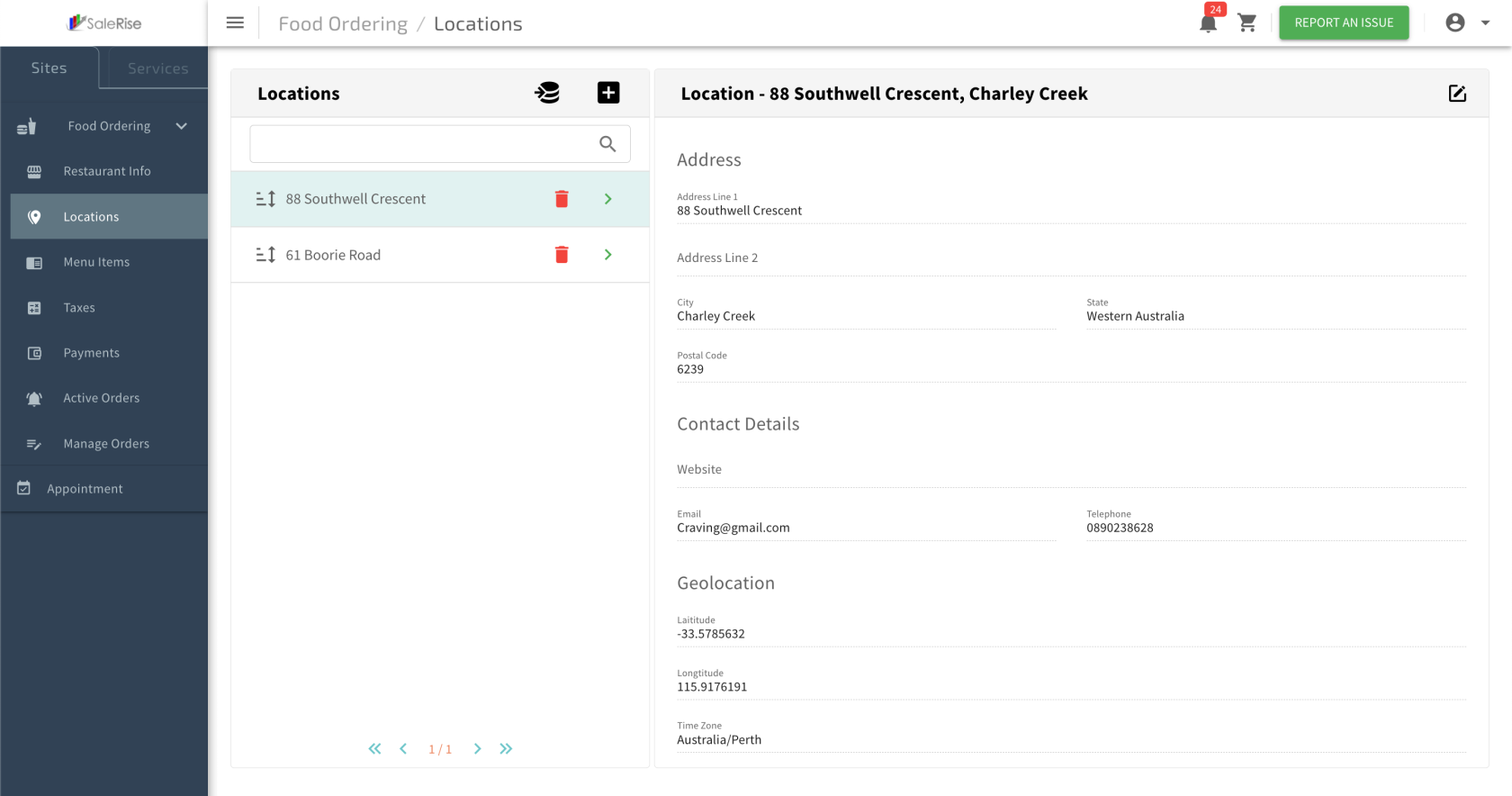Collapse the Food Ordering sidebar section
1512x796 pixels.
181,126
